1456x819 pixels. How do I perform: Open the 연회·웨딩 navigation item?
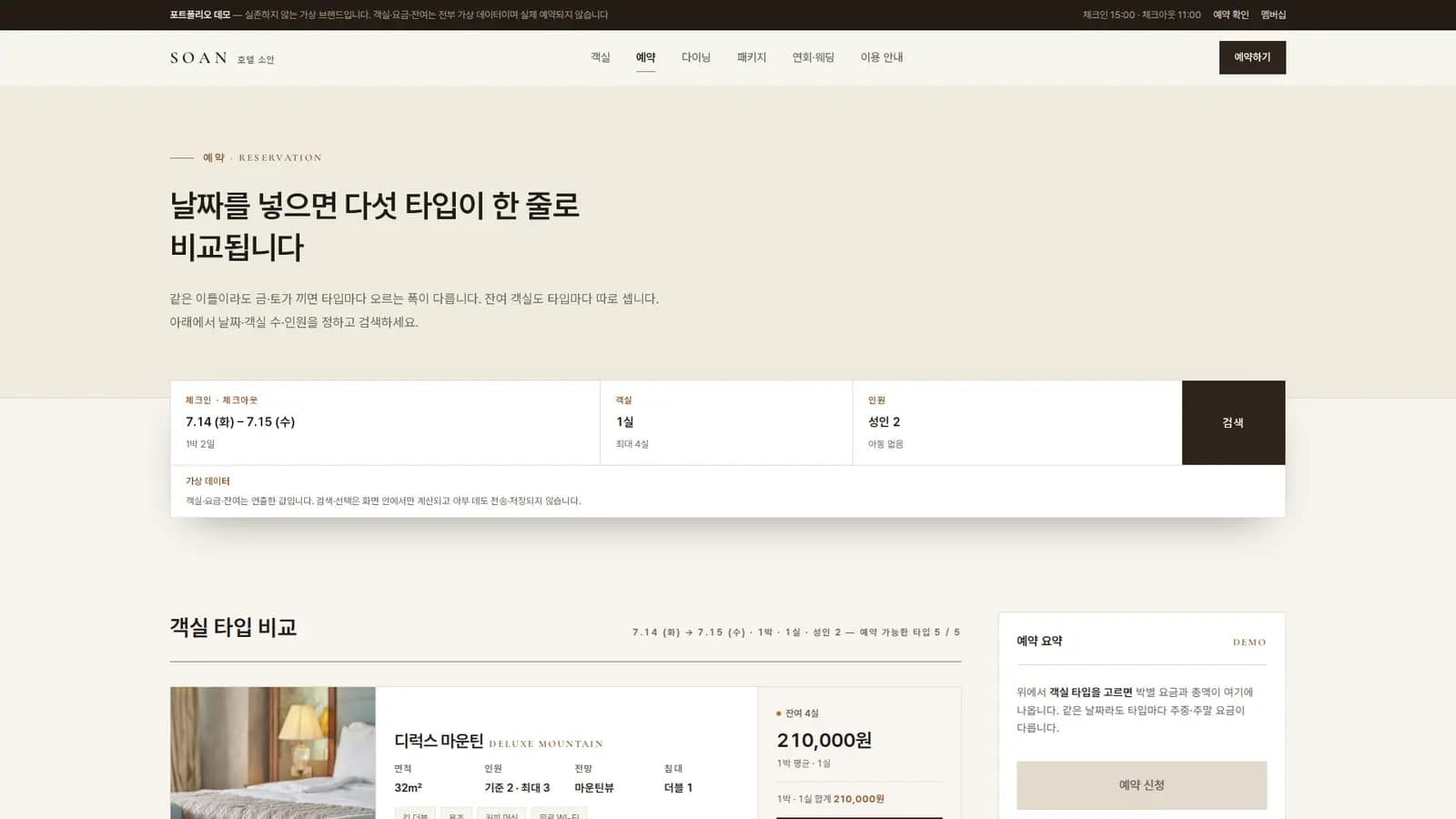point(814,57)
